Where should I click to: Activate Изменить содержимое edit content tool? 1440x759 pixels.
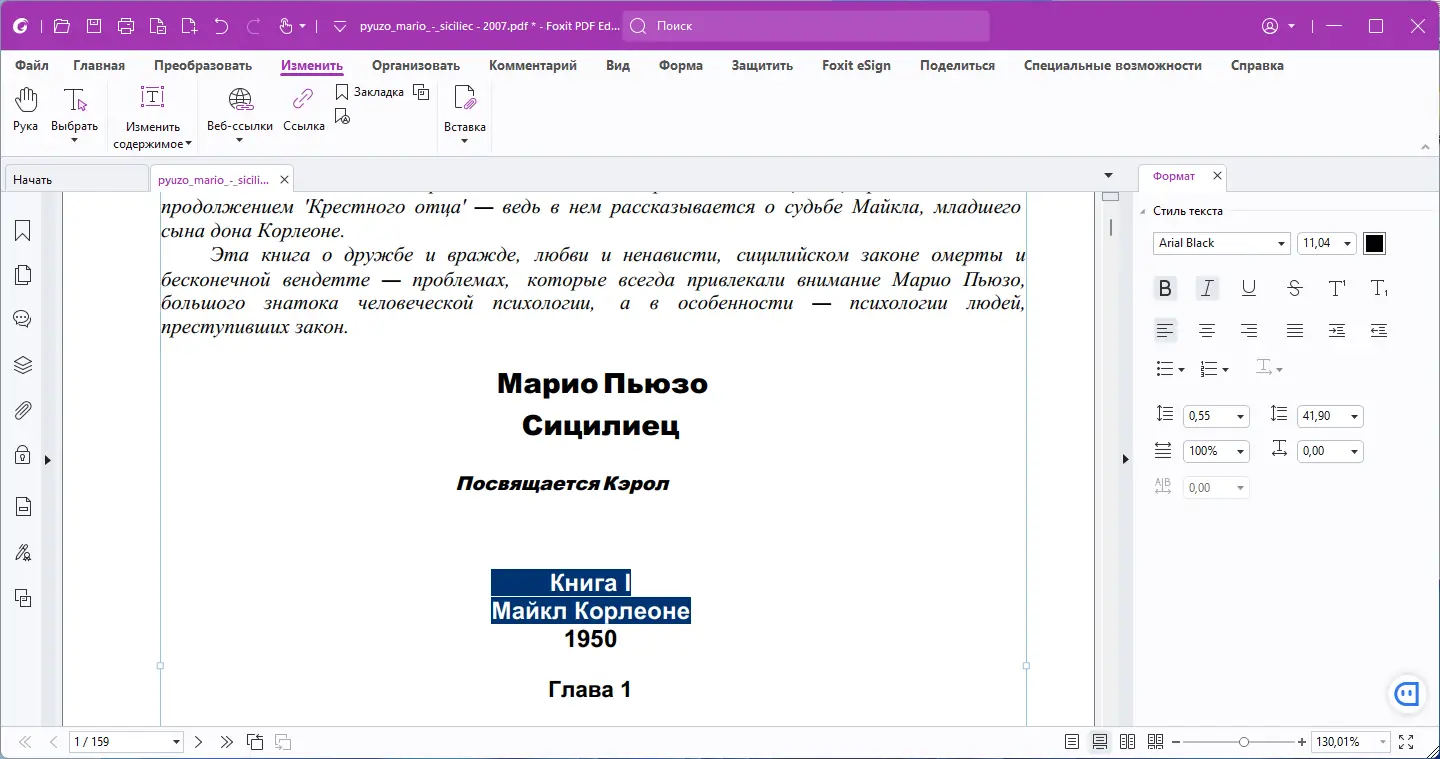(152, 118)
